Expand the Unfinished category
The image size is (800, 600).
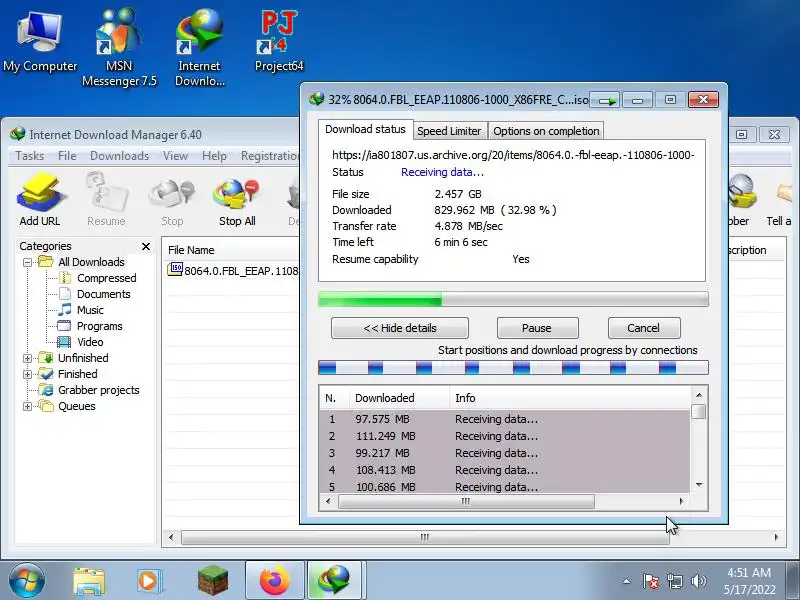[28, 358]
